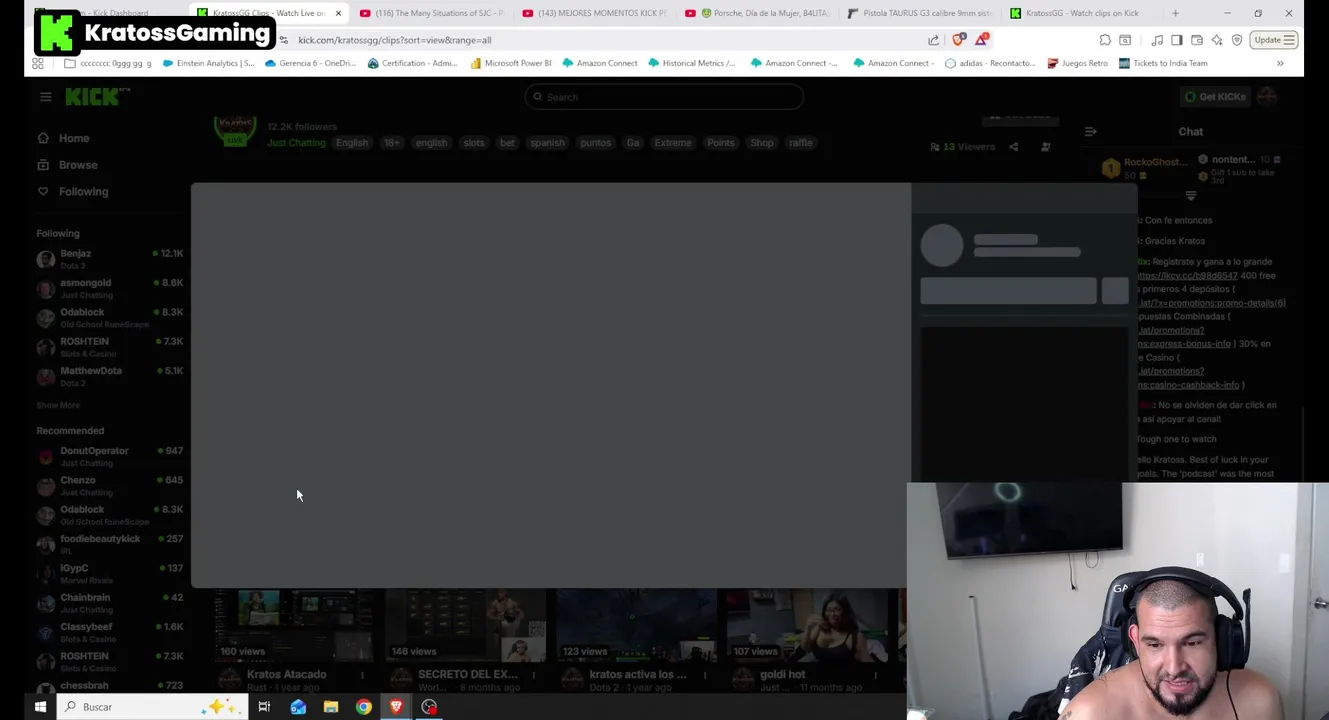Go to Home in the sidebar
The height and width of the screenshot is (720, 1329).
(x=74, y=138)
